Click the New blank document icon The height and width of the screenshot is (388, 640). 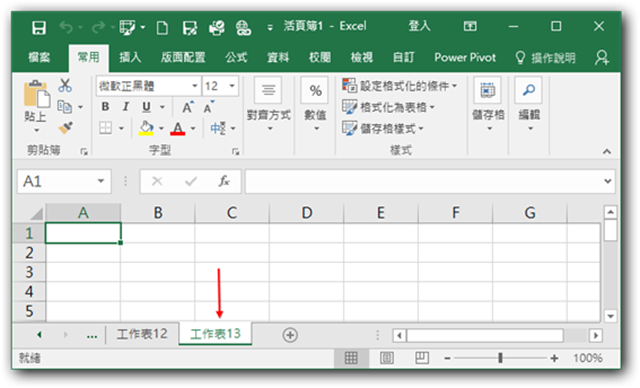[x=162, y=28]
